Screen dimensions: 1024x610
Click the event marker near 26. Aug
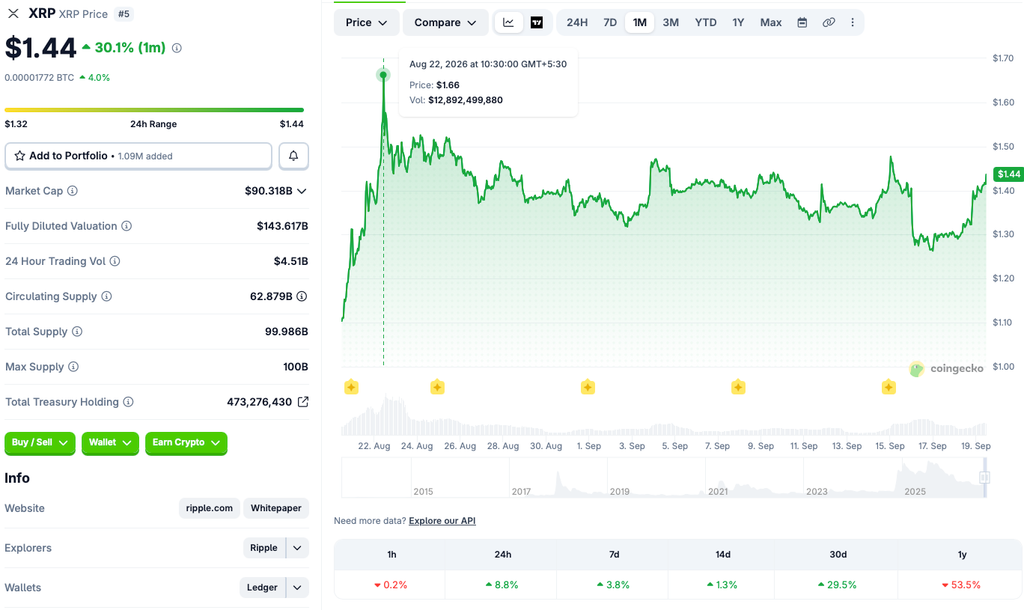(438, 387)
